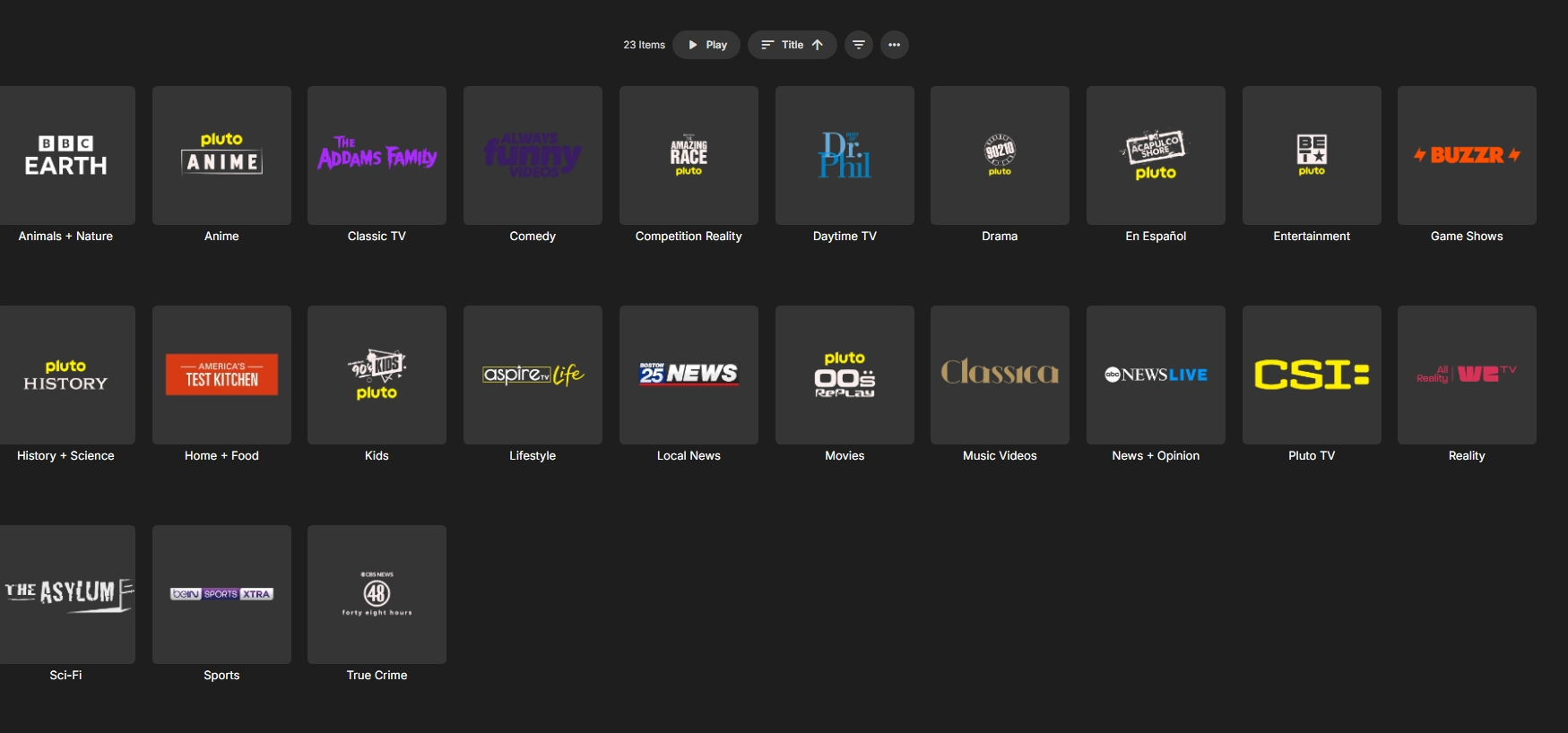Image resolution: width=1568 pixels, height=733 pixels.
Task: Open the Acapulco Shore thumbnail
Action: click(x=1156, y=155)
